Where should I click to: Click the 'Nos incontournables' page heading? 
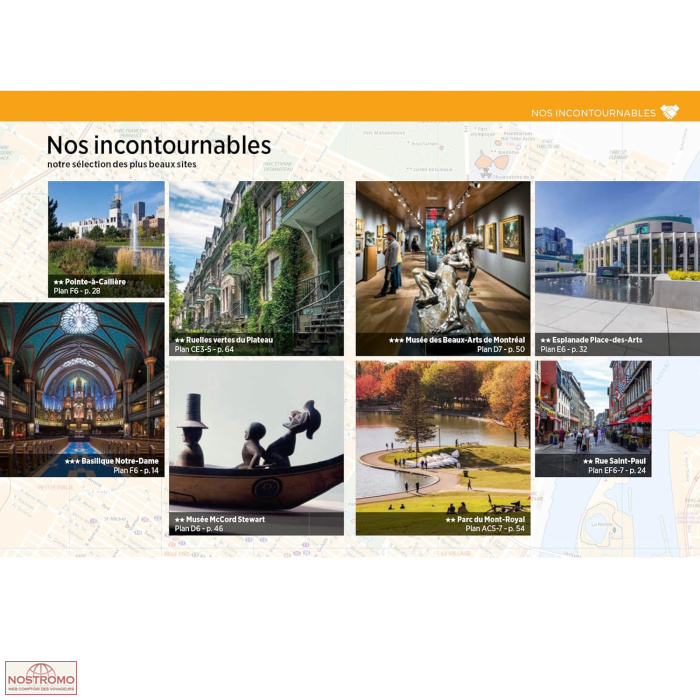tap(159, 146)
